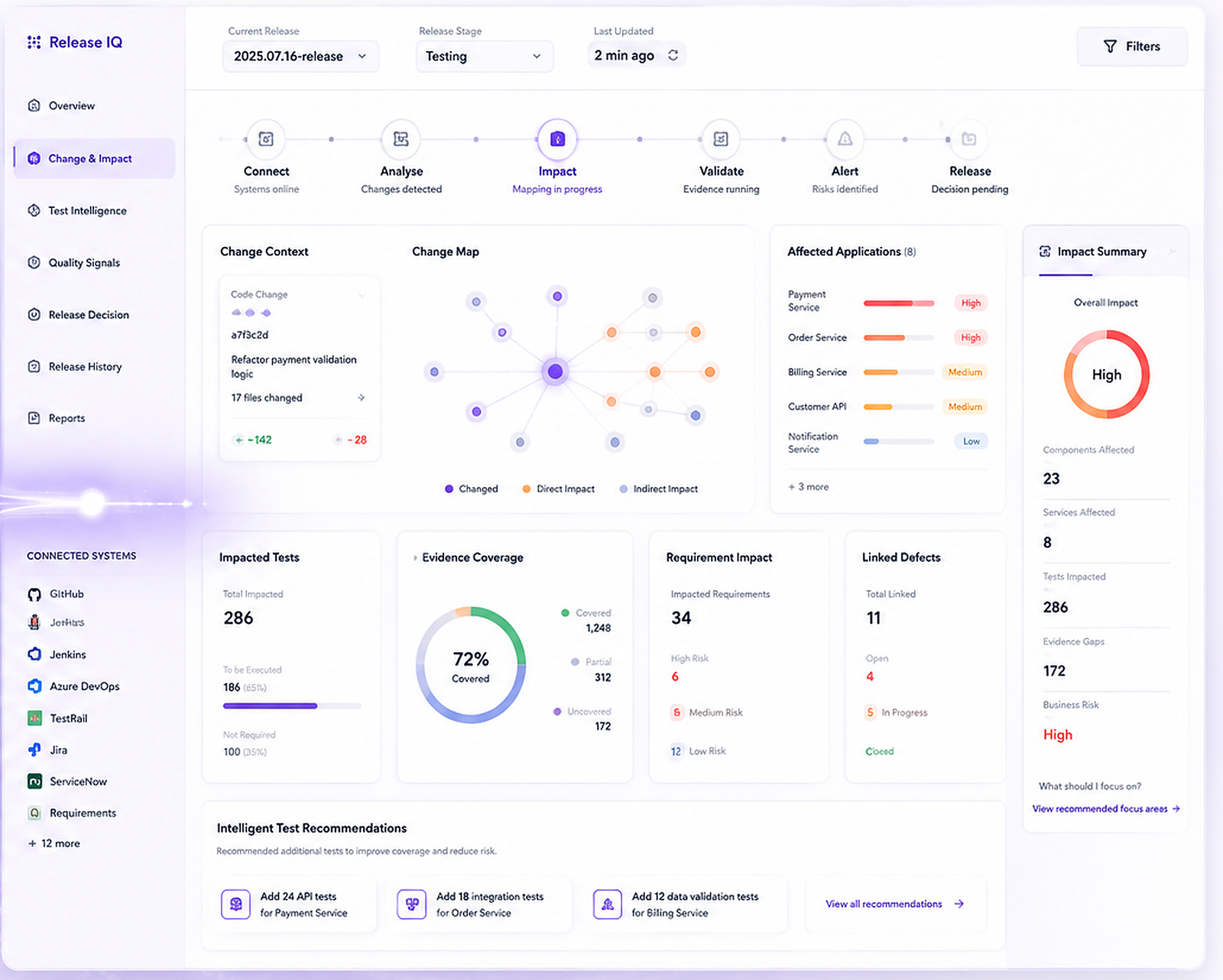
Task: Click the central changed node in Change Map
Action: click(556, 372)
